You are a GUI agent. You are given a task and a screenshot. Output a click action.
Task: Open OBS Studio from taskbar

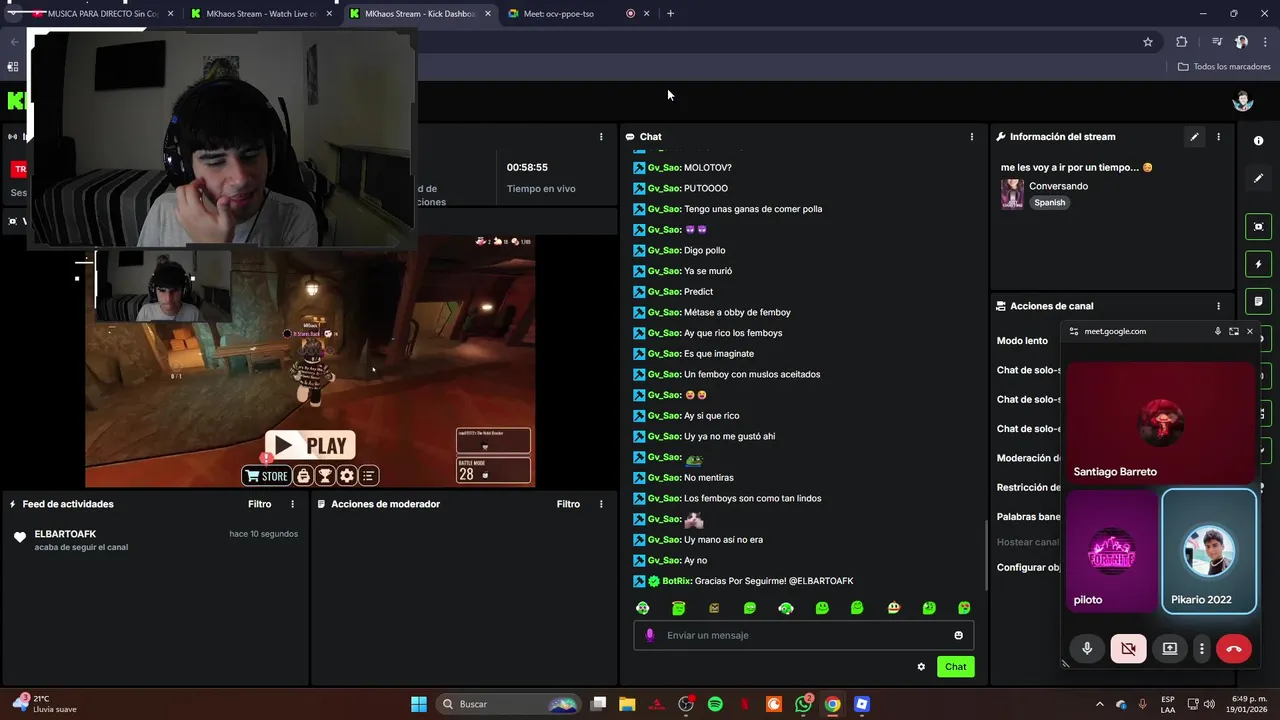click(x=686, y=704)
